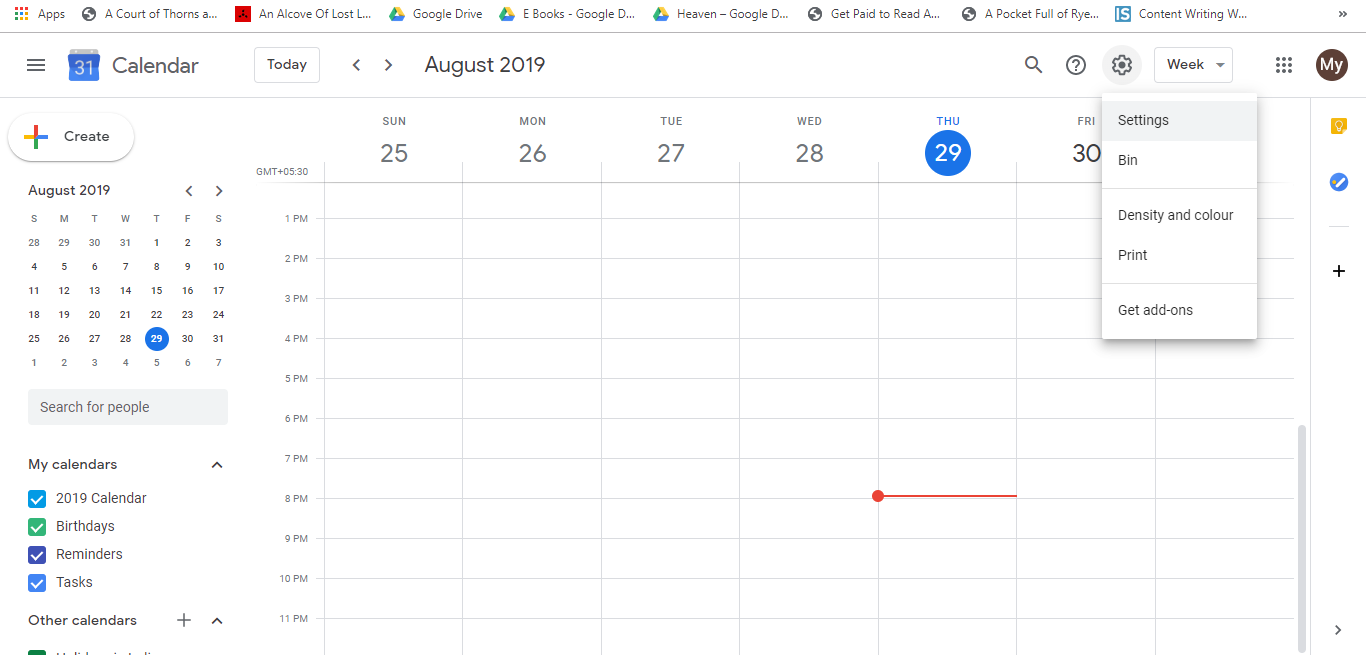Open the Support question mark icon
The image size is (1366, 655).
point(1076,65)
